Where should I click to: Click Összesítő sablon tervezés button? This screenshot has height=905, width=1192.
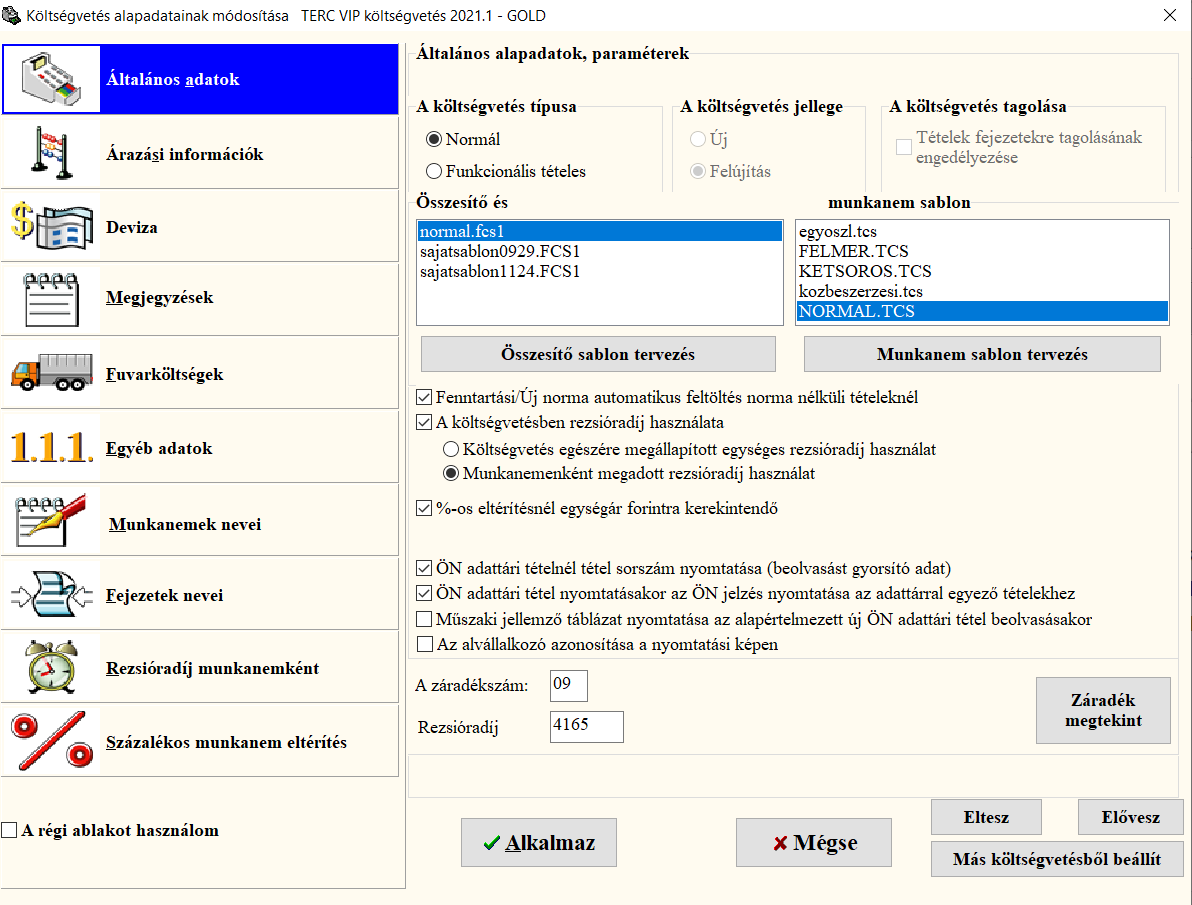[x=598, y=354]
